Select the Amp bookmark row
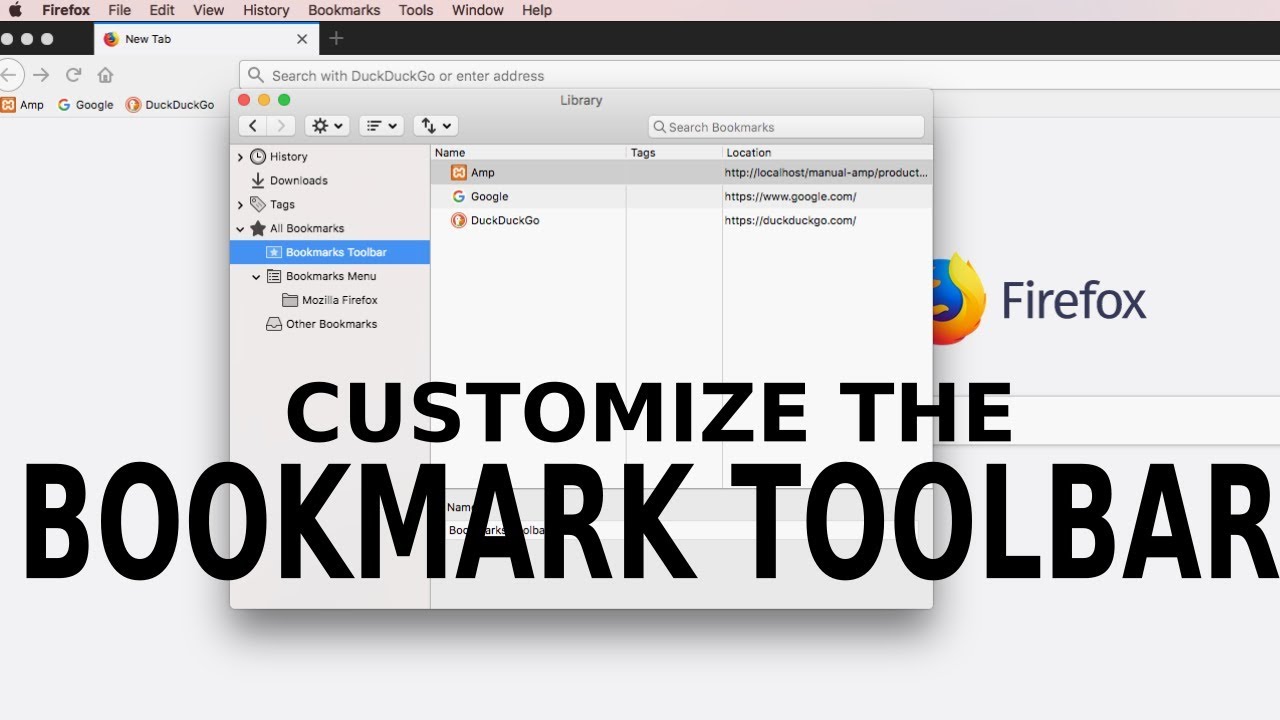 682,173
